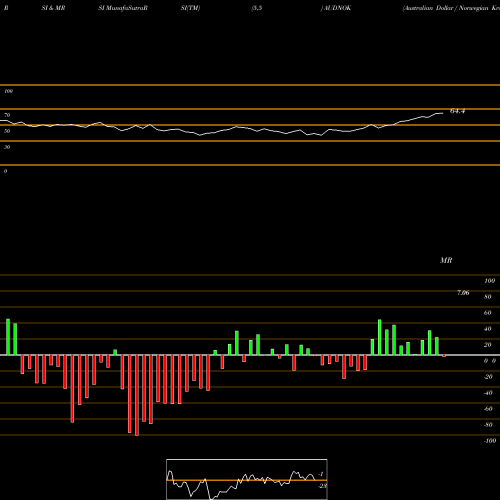Click 'Australian Dollar / Norwegian' title text
This screenshot has width=500, height=500.
coord(446,8)
